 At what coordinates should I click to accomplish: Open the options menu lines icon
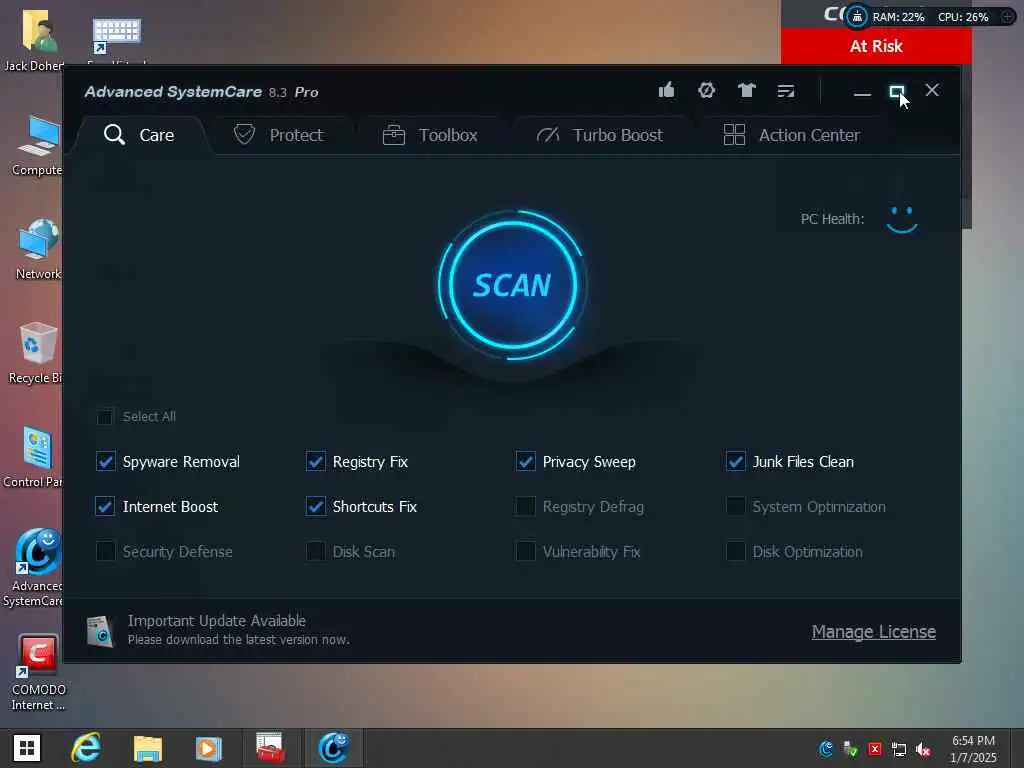(x=786, y=91)
